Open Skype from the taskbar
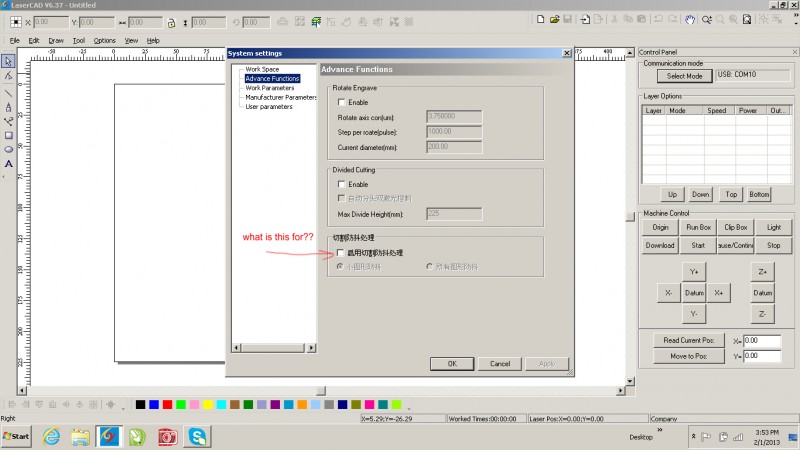The image size is (800, 450). [198, 437]
